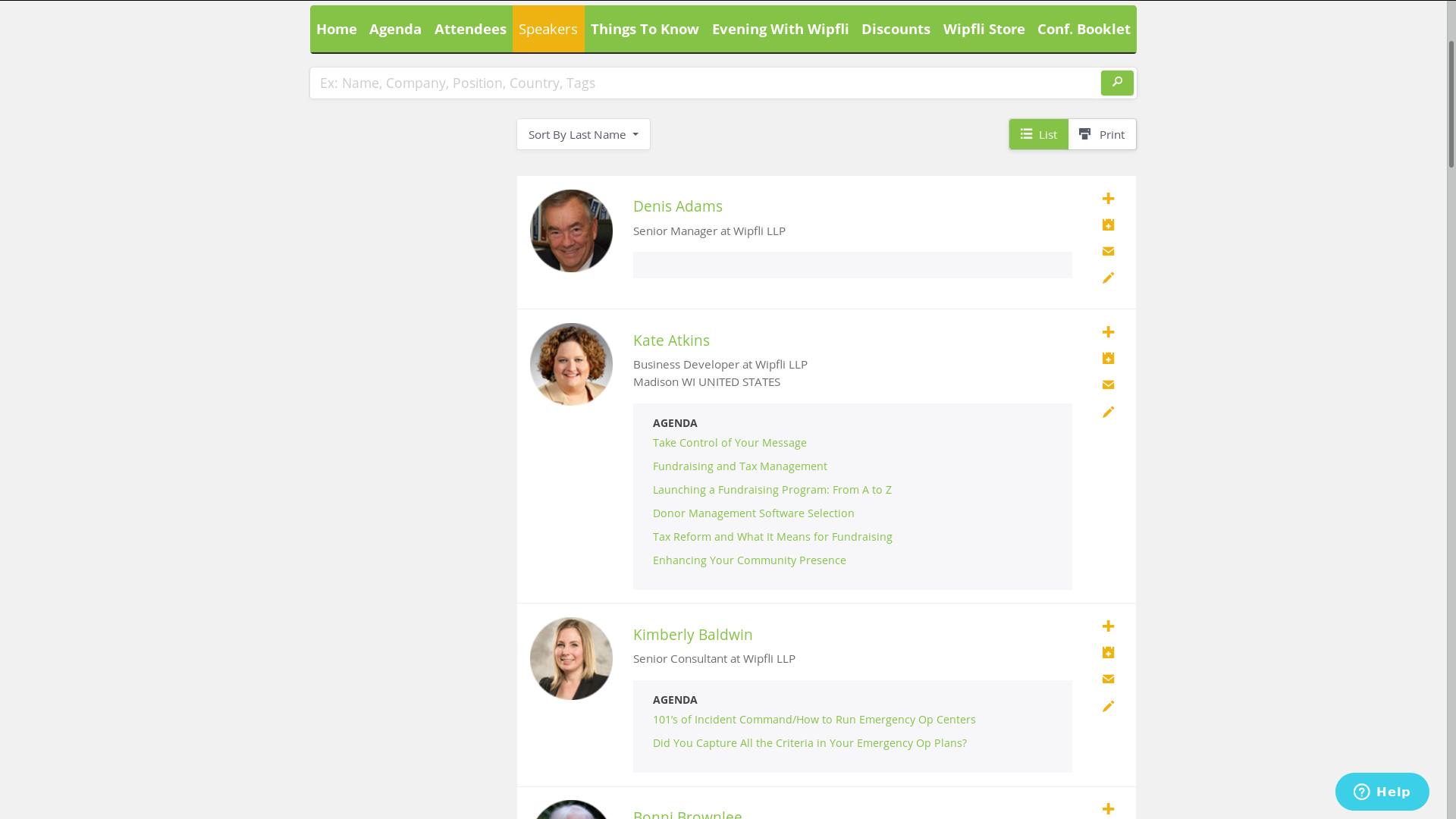Click pencil note icon for Denis Adams
This screenshot has width=1456, height=819.
1108,278
